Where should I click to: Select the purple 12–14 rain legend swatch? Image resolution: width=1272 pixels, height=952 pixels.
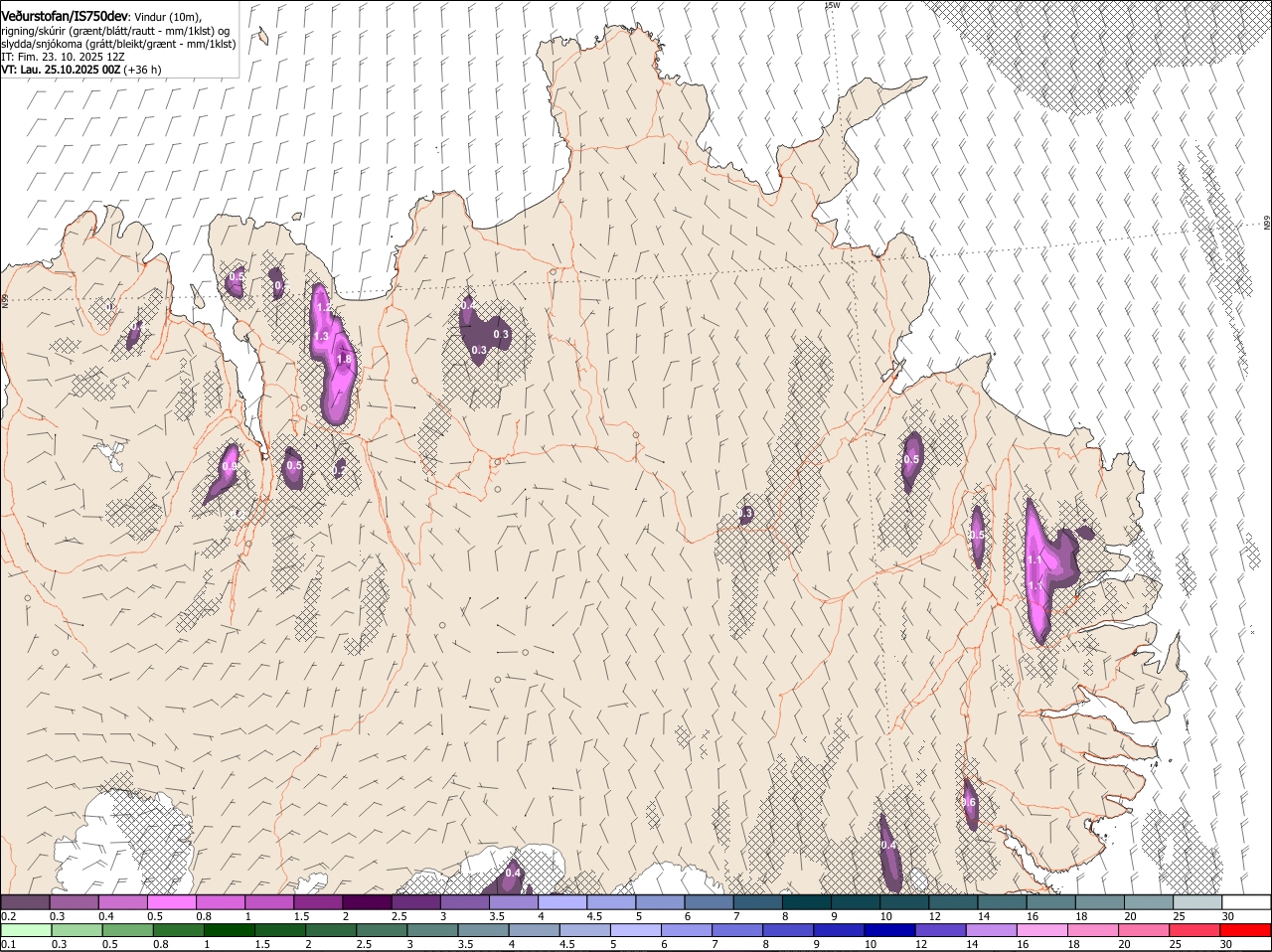point(941,930)
